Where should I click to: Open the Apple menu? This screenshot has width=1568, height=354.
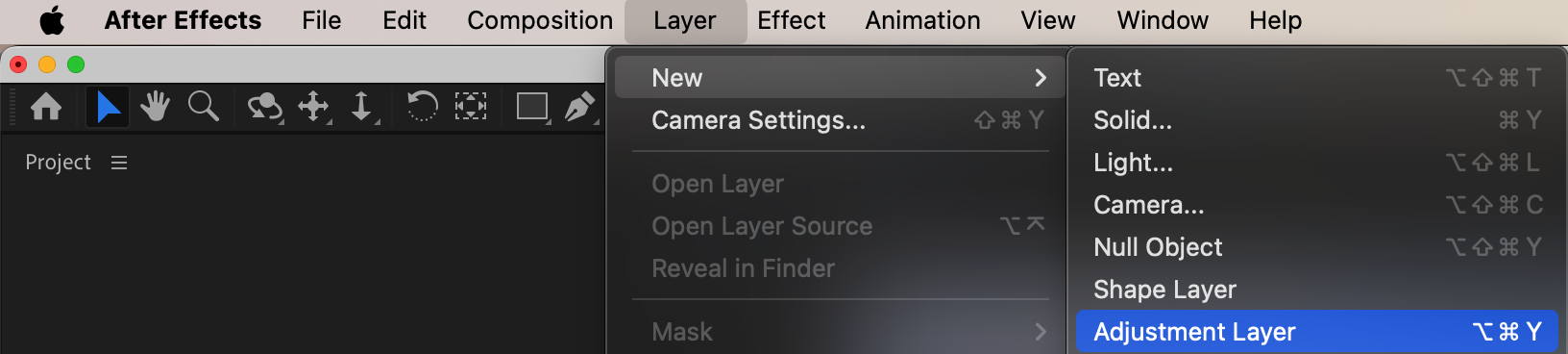click(52, 20)
